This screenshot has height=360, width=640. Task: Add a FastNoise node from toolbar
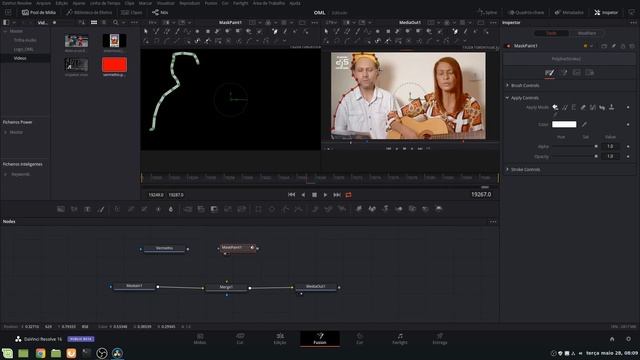click(x=74, y=209)
